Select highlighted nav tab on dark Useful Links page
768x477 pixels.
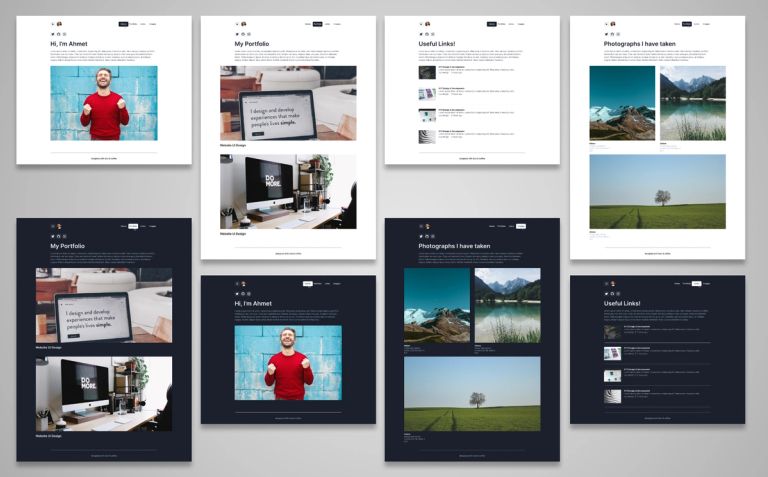click(x=696, y=284)
